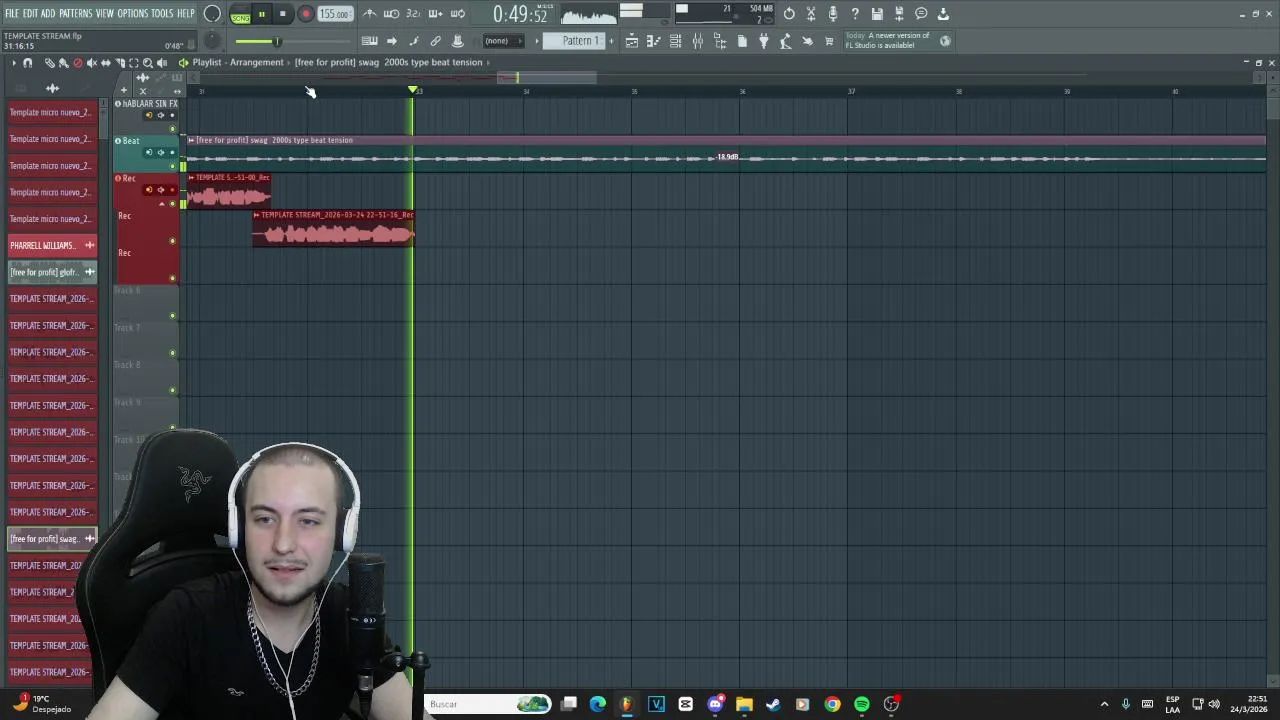Open the Plugin picker plug icon
The image size is (1280, 720).
764,41
